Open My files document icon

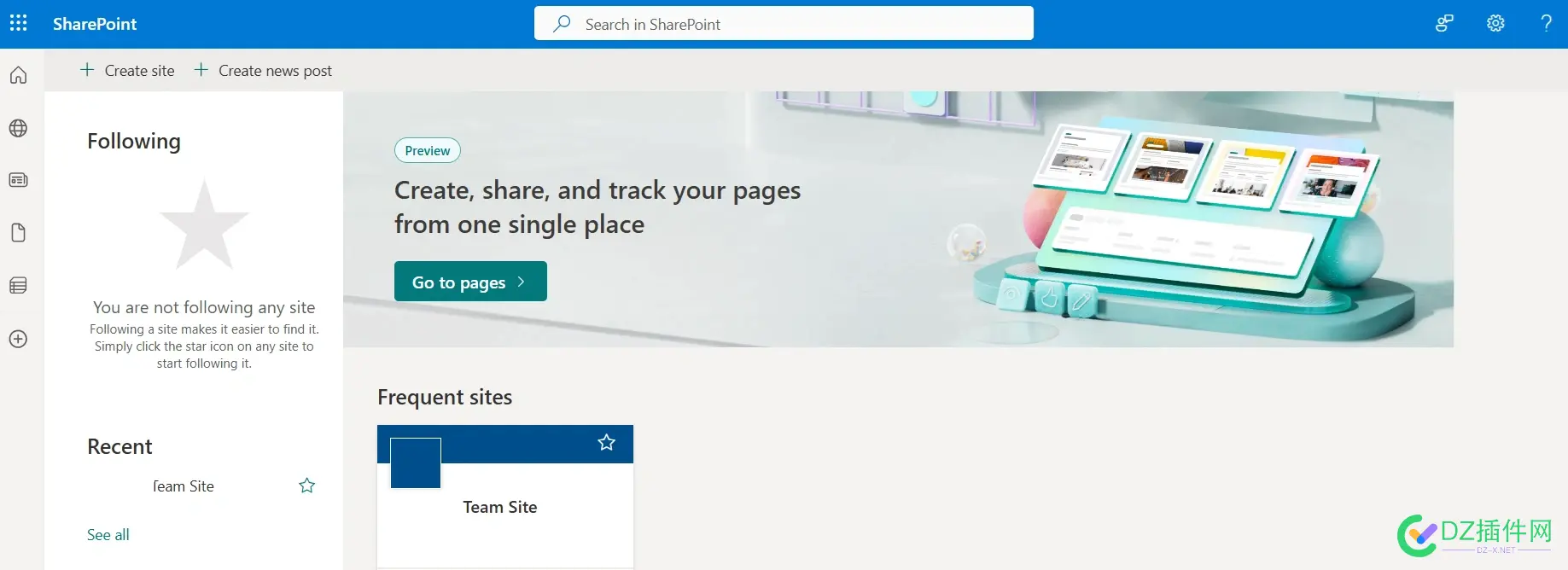tap(18, 233)
